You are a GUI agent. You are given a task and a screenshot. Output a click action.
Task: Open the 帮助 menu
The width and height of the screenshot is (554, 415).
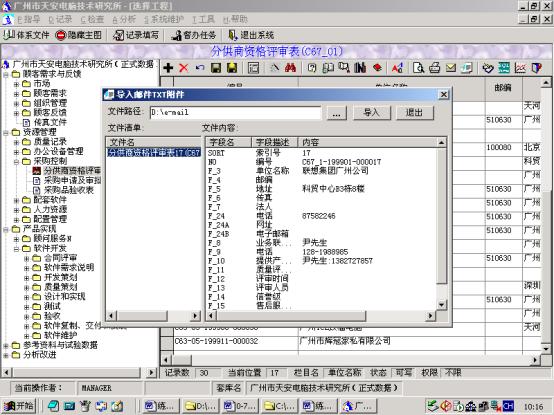pyautogui.click(x=235, y=19)
